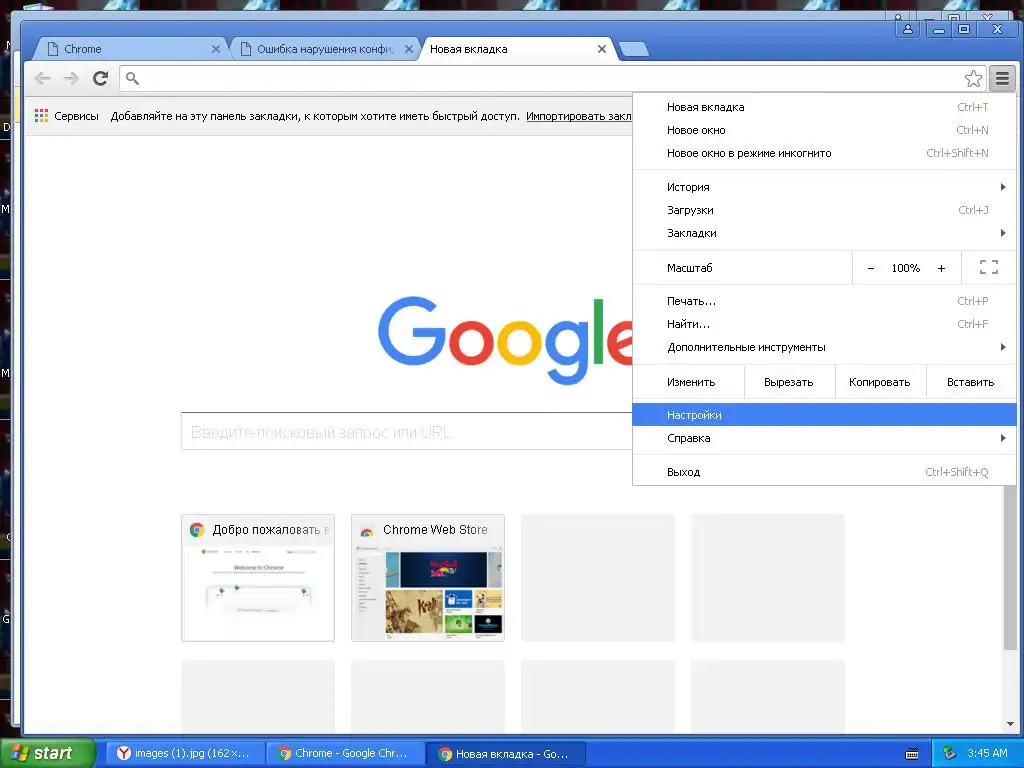The height and width of the screenshot is (768, 1024).
Task: Open the Chrome Web Store thumbnail tile
Action: [428, 578]
